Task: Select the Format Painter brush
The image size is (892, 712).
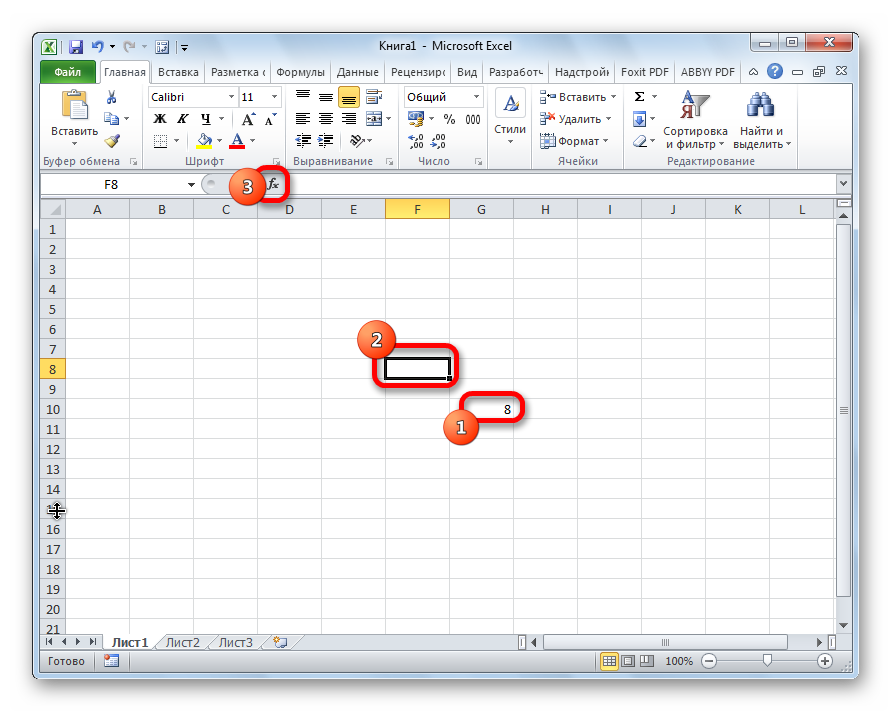Action: [112, 140]
